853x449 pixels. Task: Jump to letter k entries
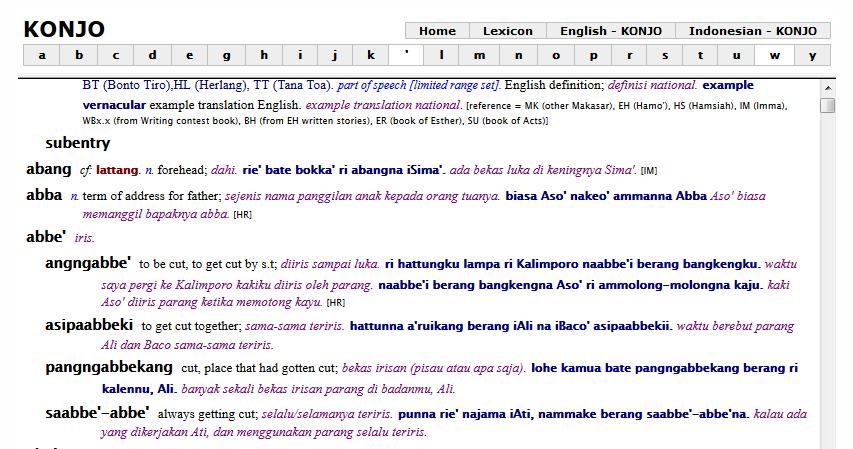[370, 56]
